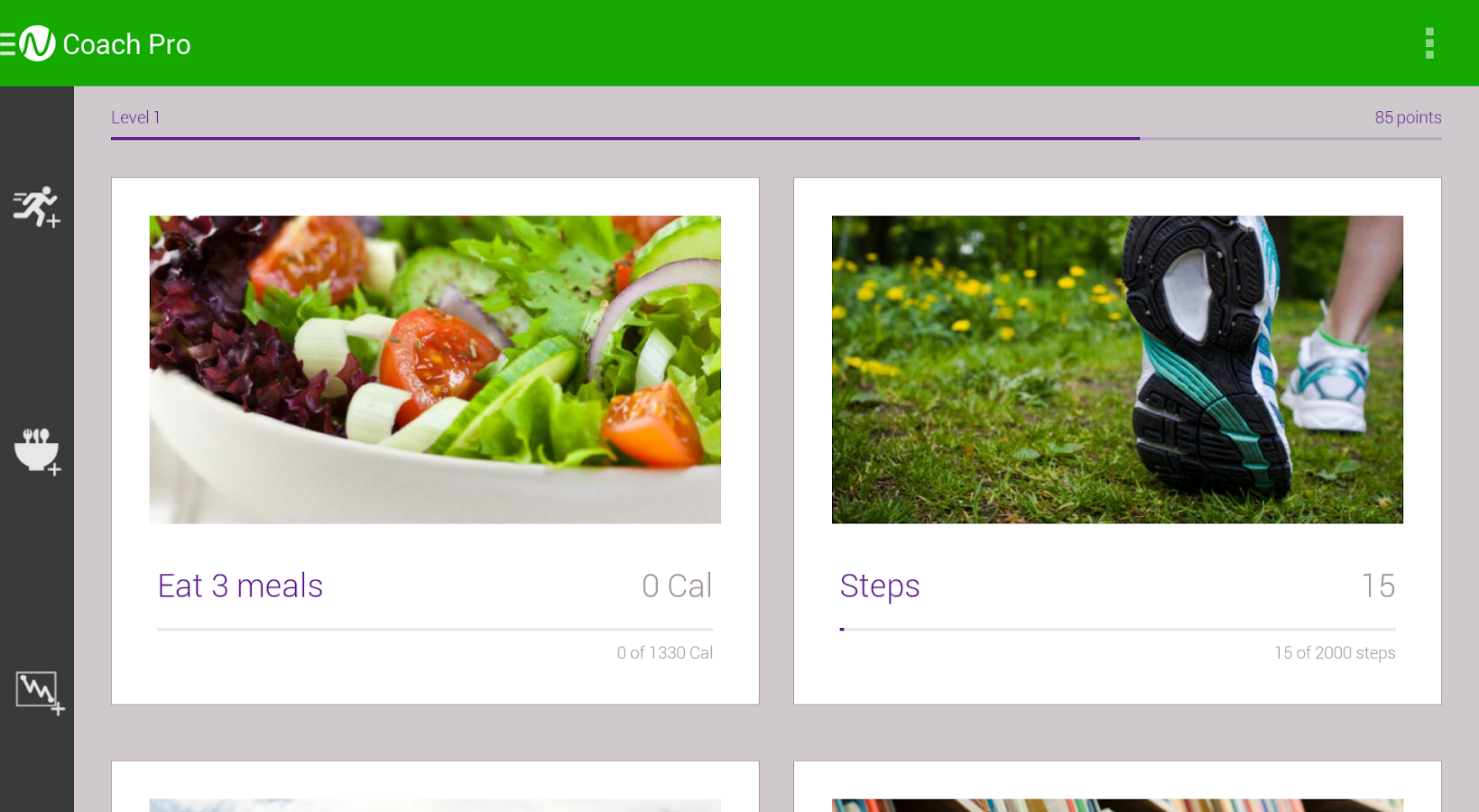This screenshot has height=812, width=1479.
Task: Select the Steps card title
Action: 880,586
